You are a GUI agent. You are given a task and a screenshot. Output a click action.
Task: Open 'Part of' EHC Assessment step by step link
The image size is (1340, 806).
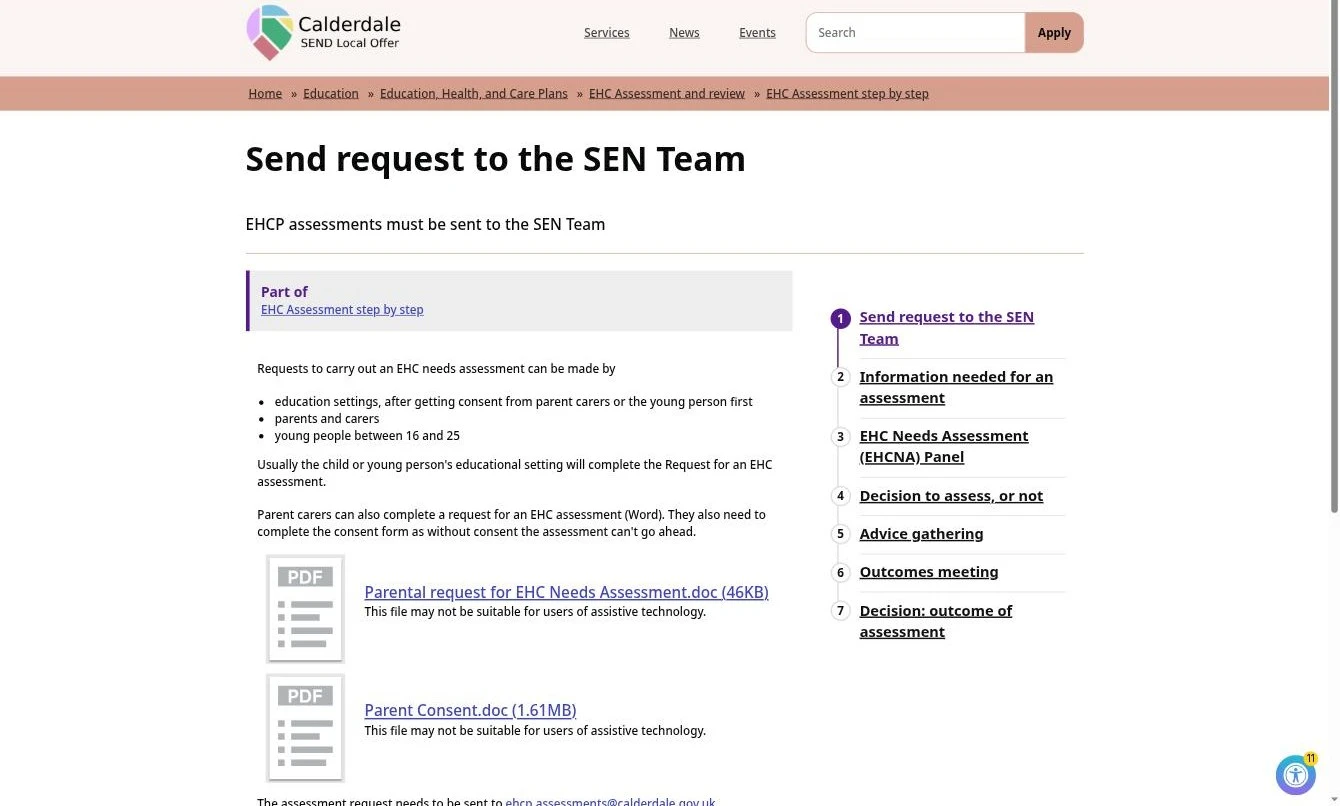tap(342, 310)
